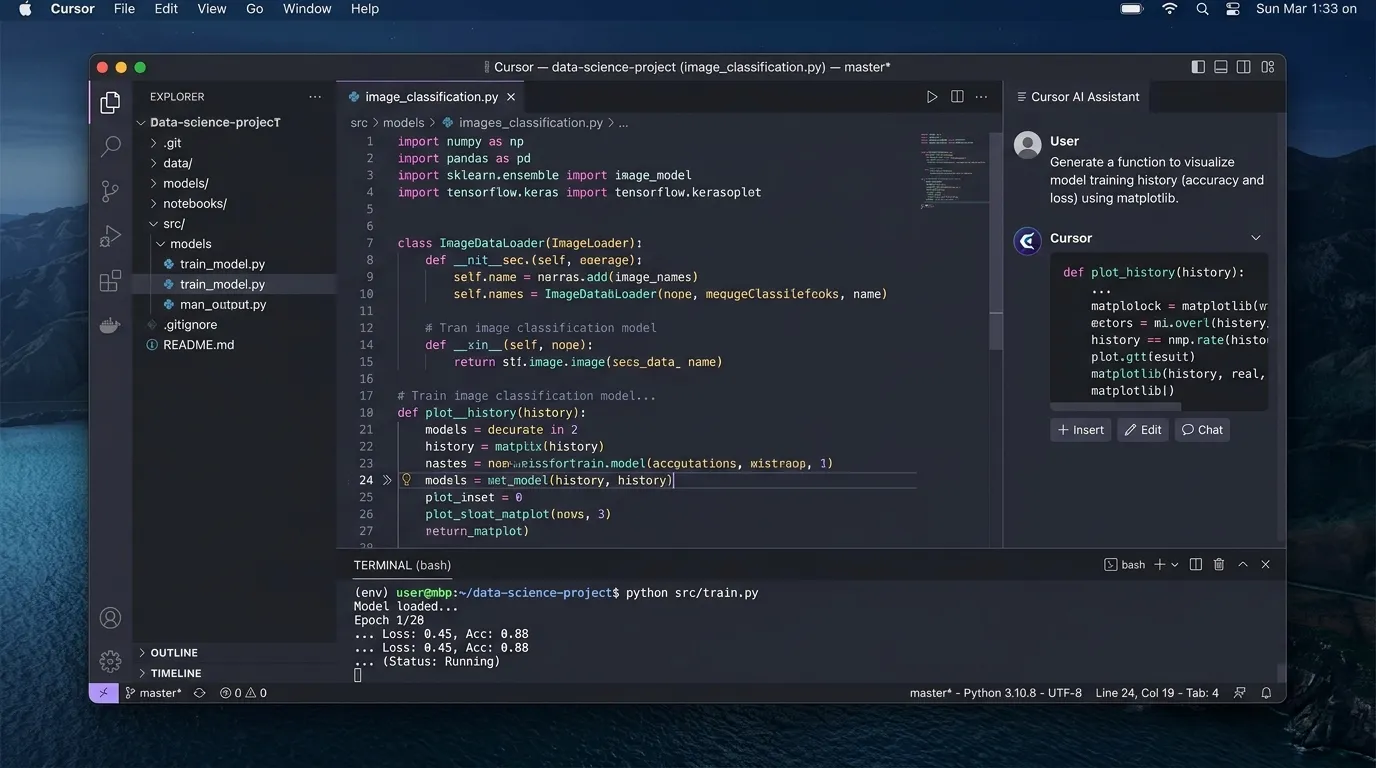
Task: Open the Source Control view icon
Action: (x=111, y=191)
